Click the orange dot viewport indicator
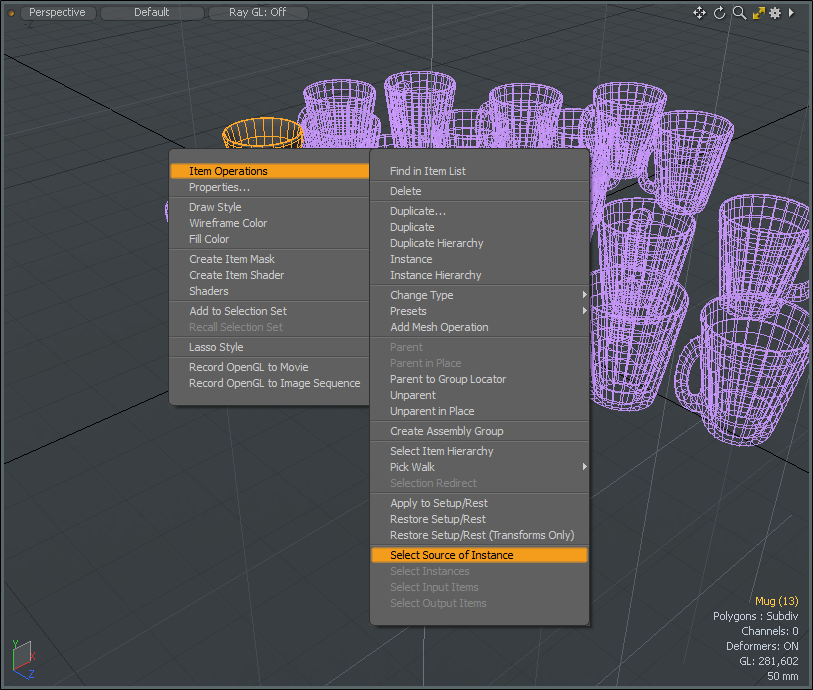Screen dimensions: 813x690 coord(11,13)
